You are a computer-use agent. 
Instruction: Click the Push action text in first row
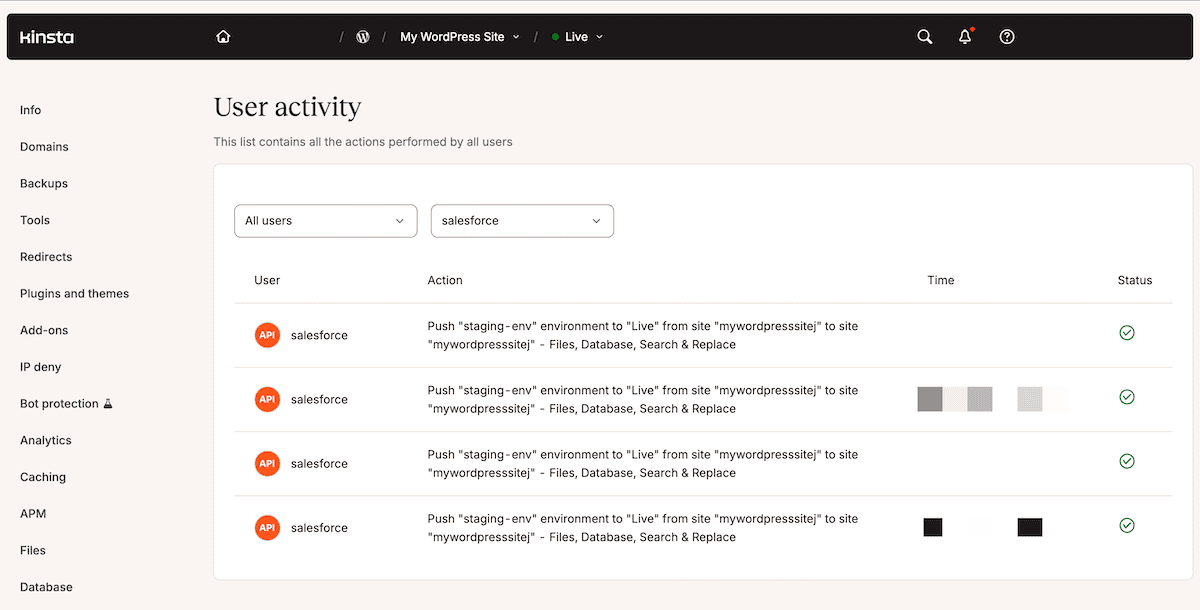[642, 335]
